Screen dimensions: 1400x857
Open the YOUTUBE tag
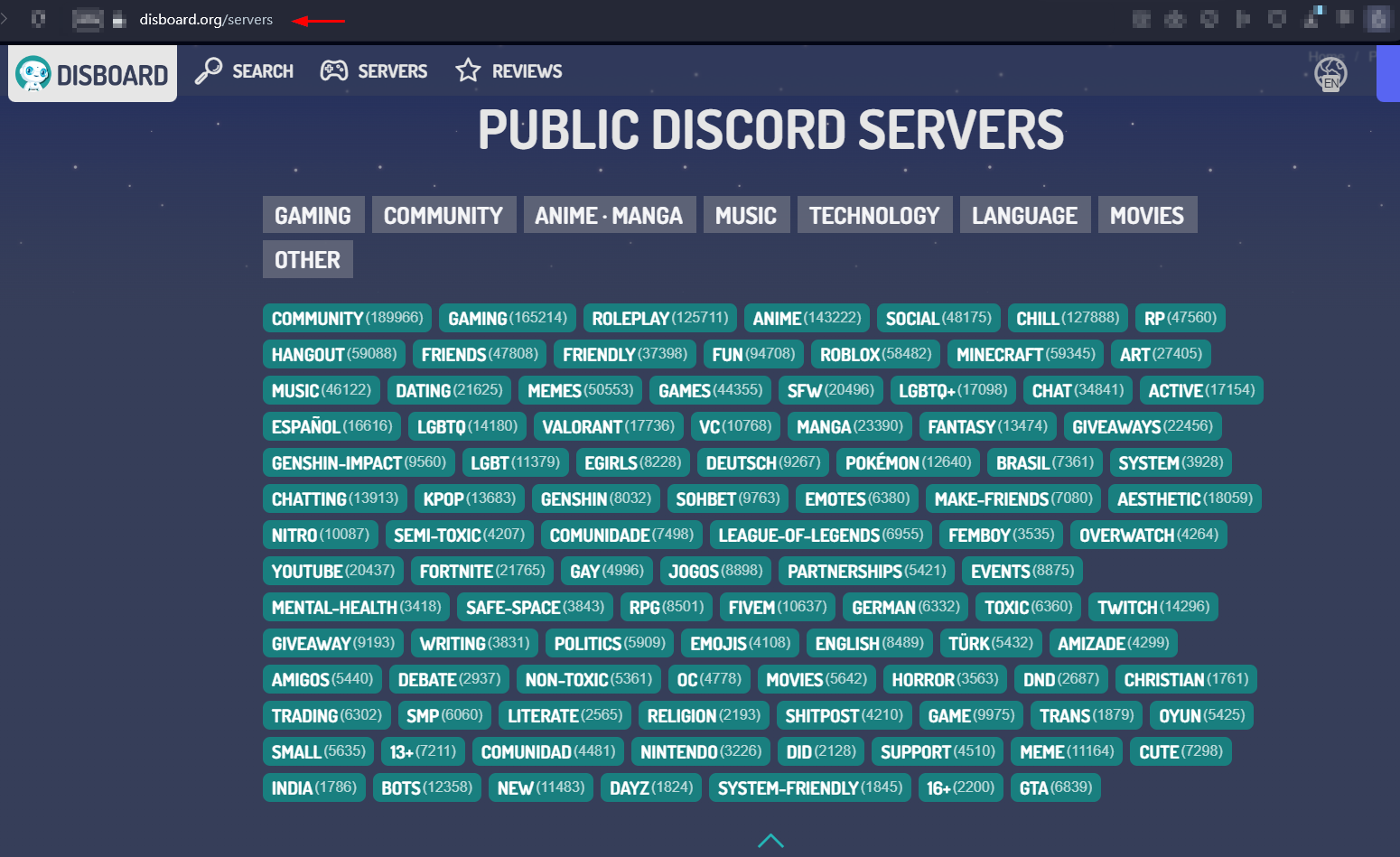(333, 571)
